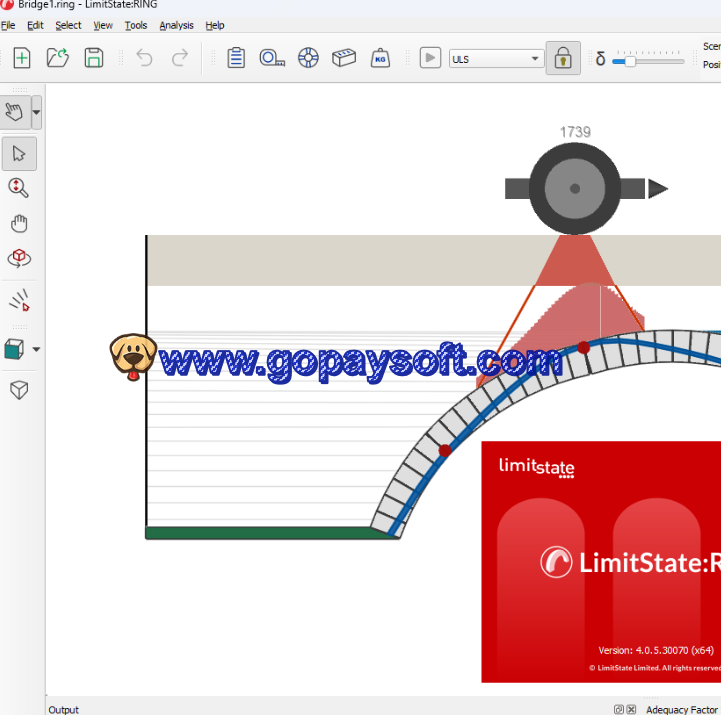Expand the teal cube view dropdown arrow
This screenshot has height=715, width=721.
(37, 349)
